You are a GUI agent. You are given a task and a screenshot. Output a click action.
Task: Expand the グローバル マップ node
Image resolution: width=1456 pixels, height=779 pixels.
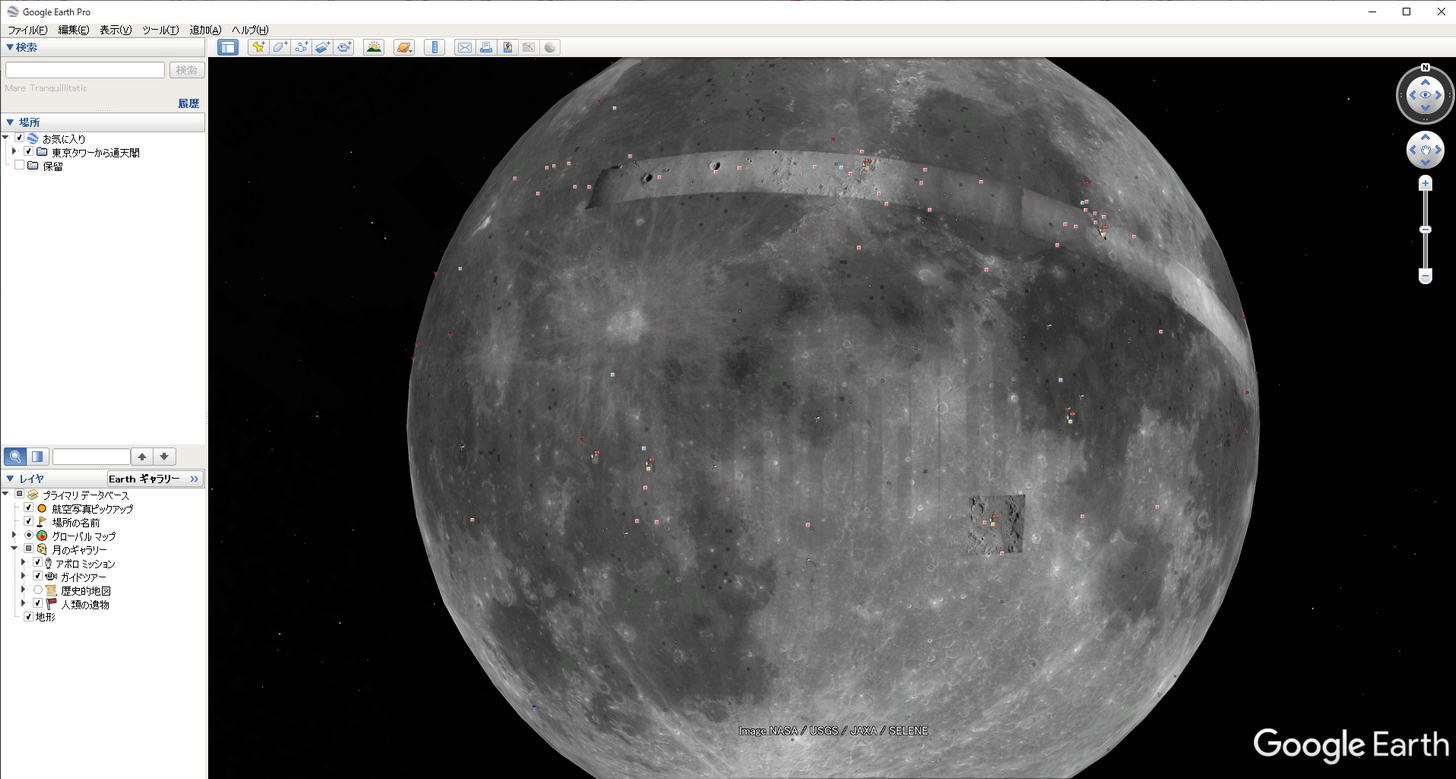point(14,536)
